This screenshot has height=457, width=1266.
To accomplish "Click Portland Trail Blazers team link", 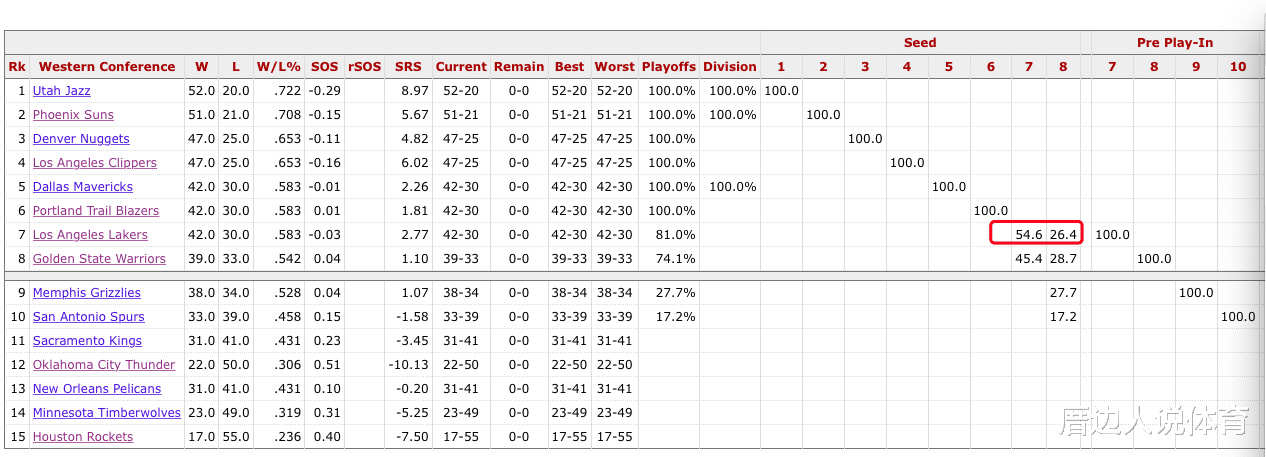I will click(x=96, y=211).
